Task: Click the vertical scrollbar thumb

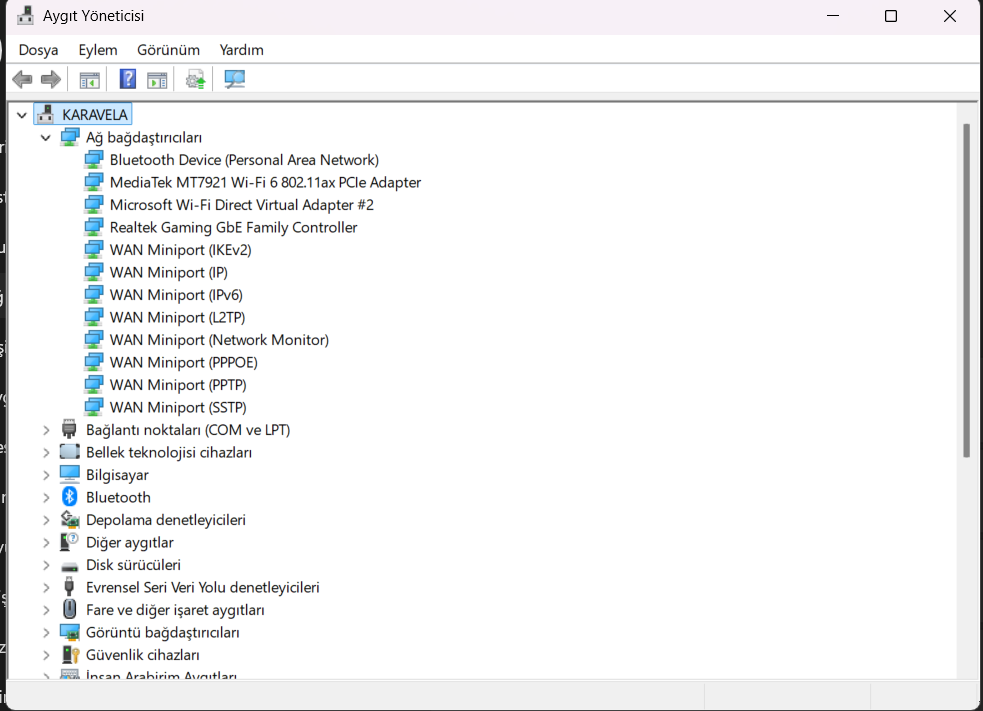Action: click(x=966, y=290)
